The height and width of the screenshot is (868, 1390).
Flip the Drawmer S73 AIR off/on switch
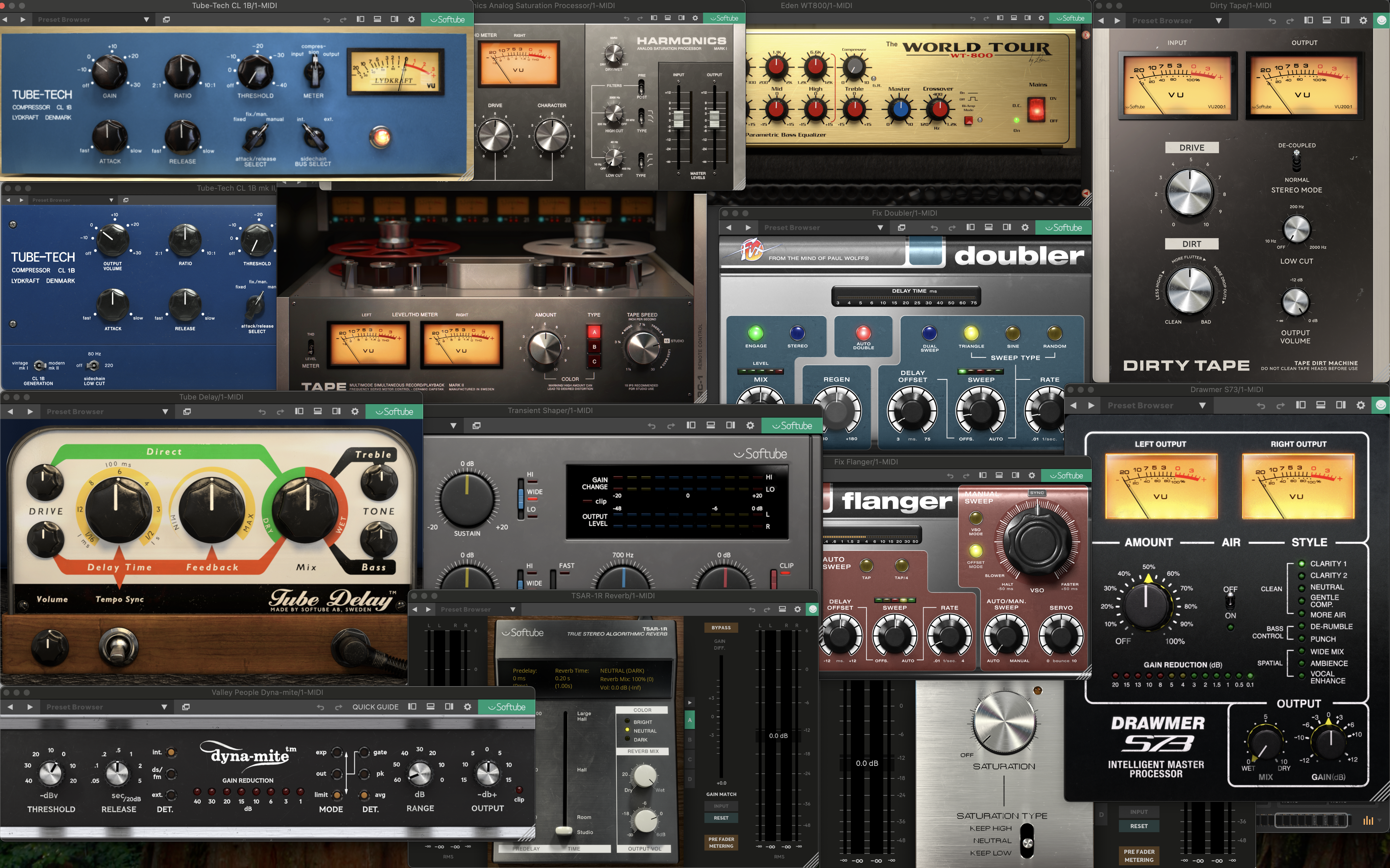(x=1230, y=601)
